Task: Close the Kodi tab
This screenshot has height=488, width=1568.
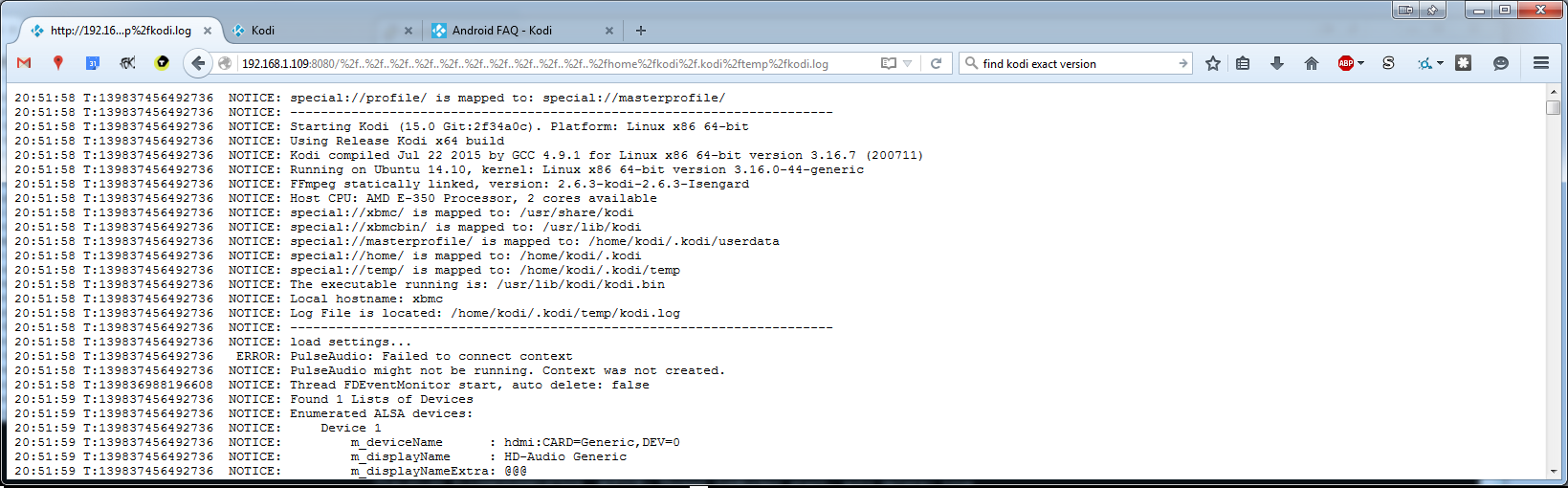Action: pyautogui.click(x=409, y=31)
